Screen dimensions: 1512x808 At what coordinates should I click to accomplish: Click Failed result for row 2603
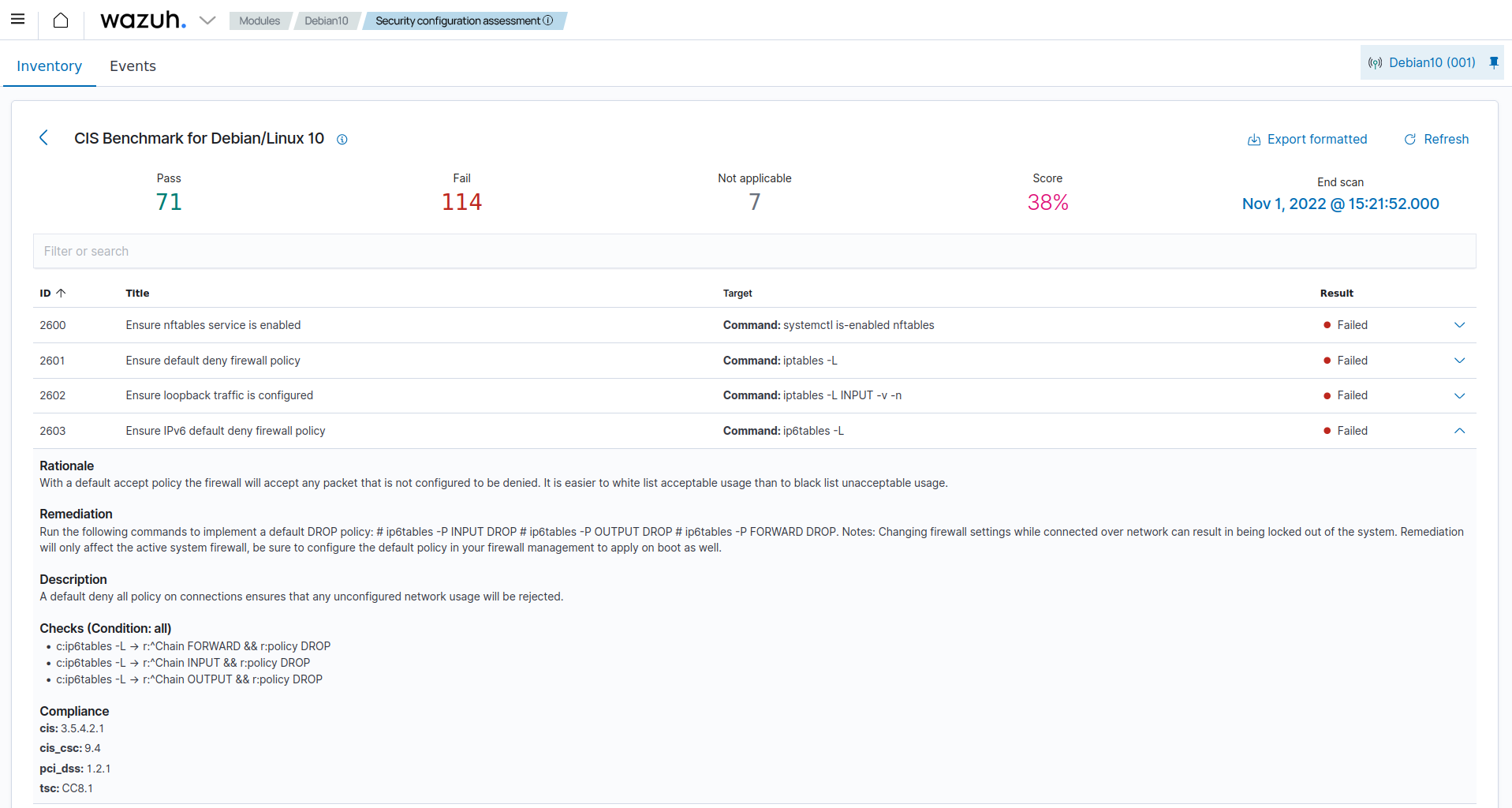1346,431
